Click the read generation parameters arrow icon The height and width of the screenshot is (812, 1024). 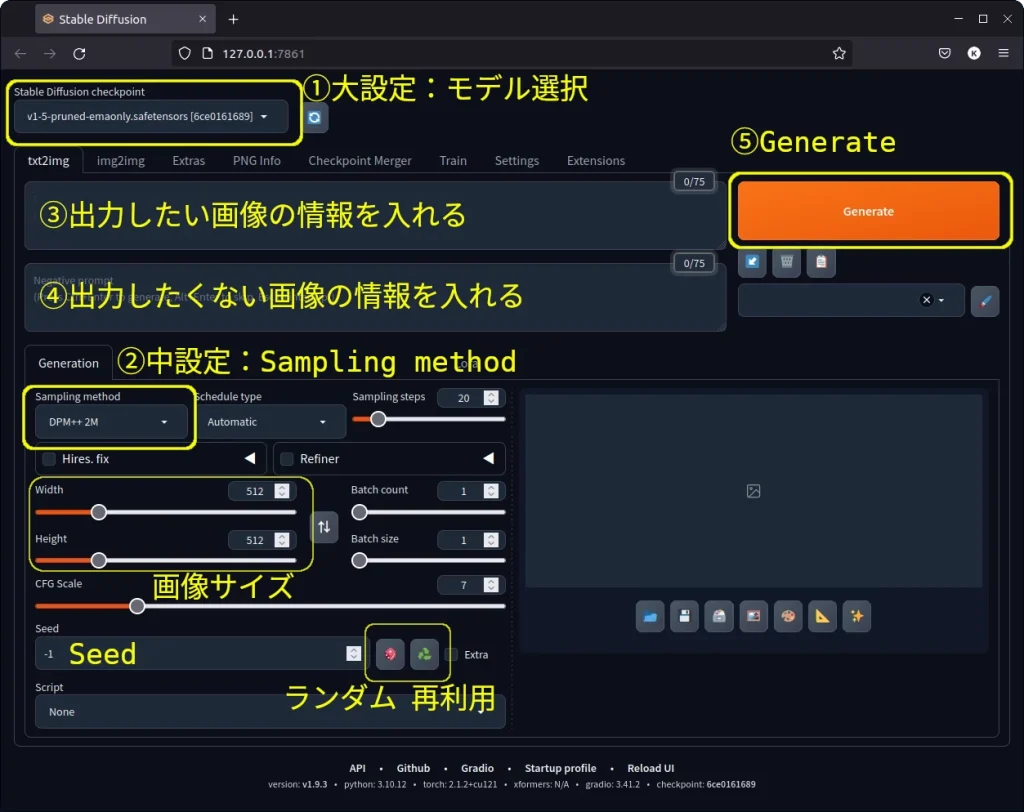[752, 263]
